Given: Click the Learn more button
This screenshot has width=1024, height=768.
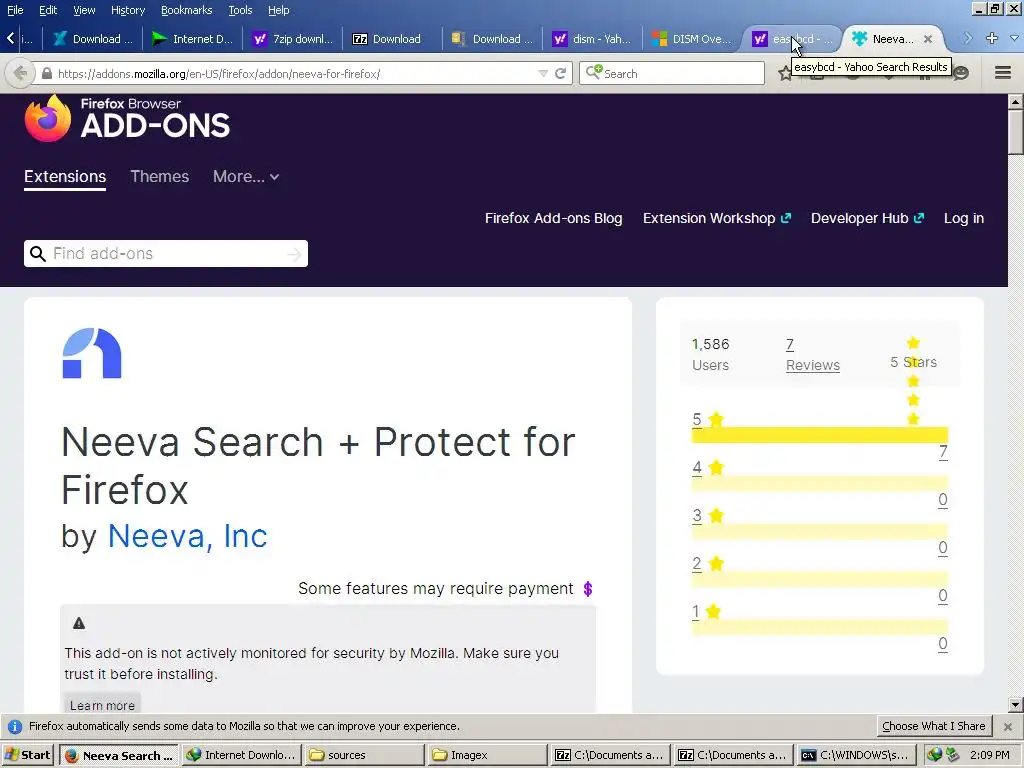Looking at the screenshot, I should pos(102,705).
